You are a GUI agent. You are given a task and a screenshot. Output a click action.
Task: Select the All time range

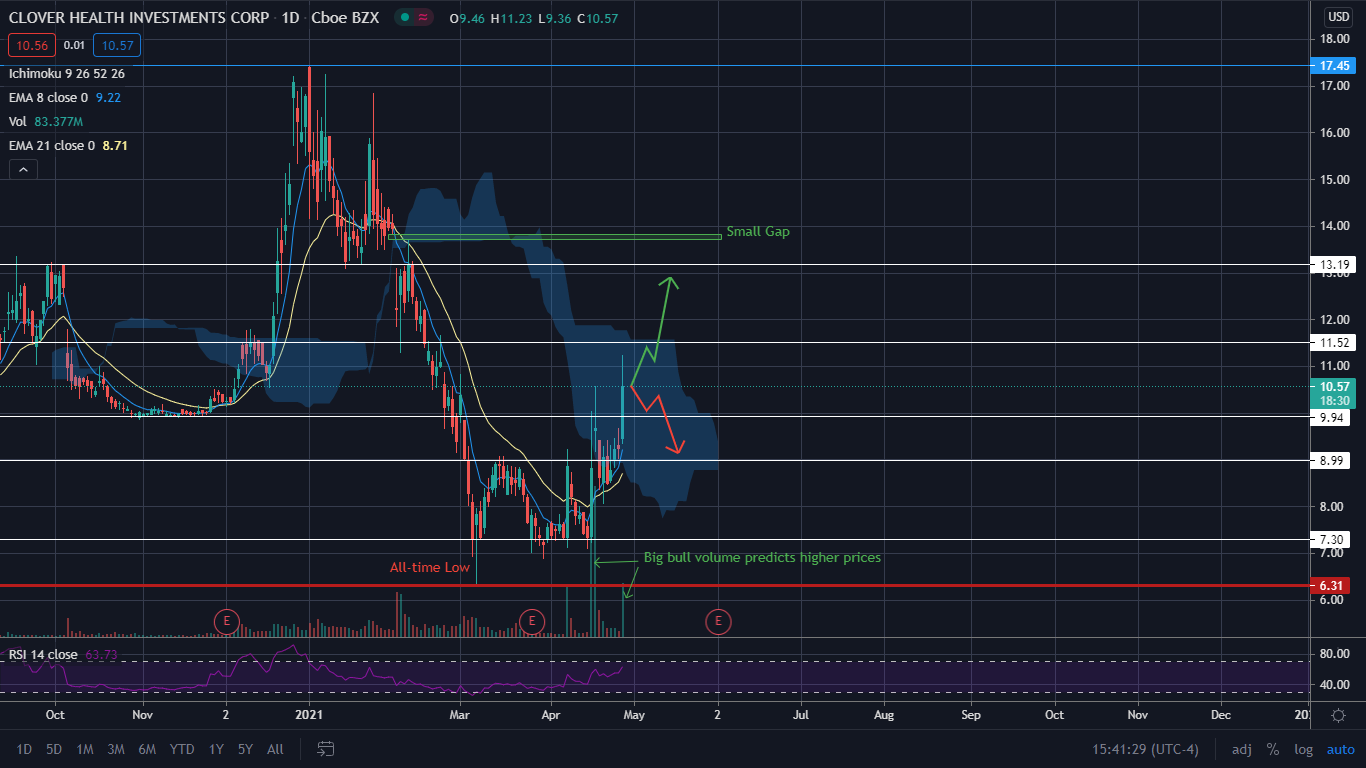(276, 749)
